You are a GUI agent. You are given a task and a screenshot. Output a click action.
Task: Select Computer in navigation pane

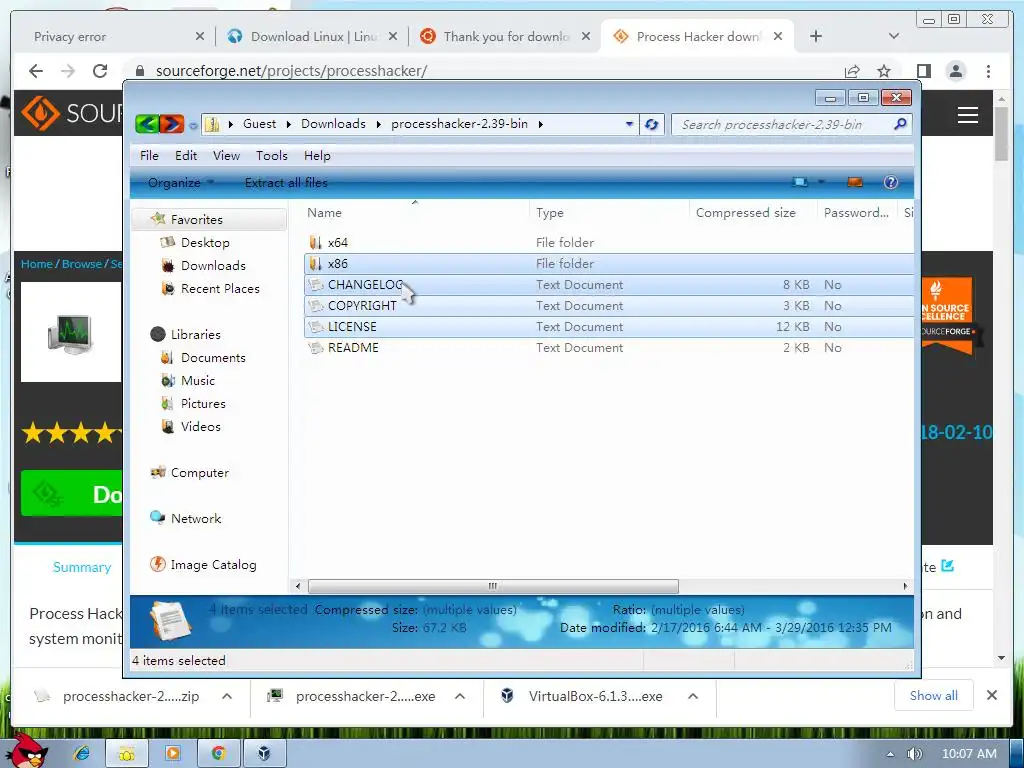tap(199, 473)
